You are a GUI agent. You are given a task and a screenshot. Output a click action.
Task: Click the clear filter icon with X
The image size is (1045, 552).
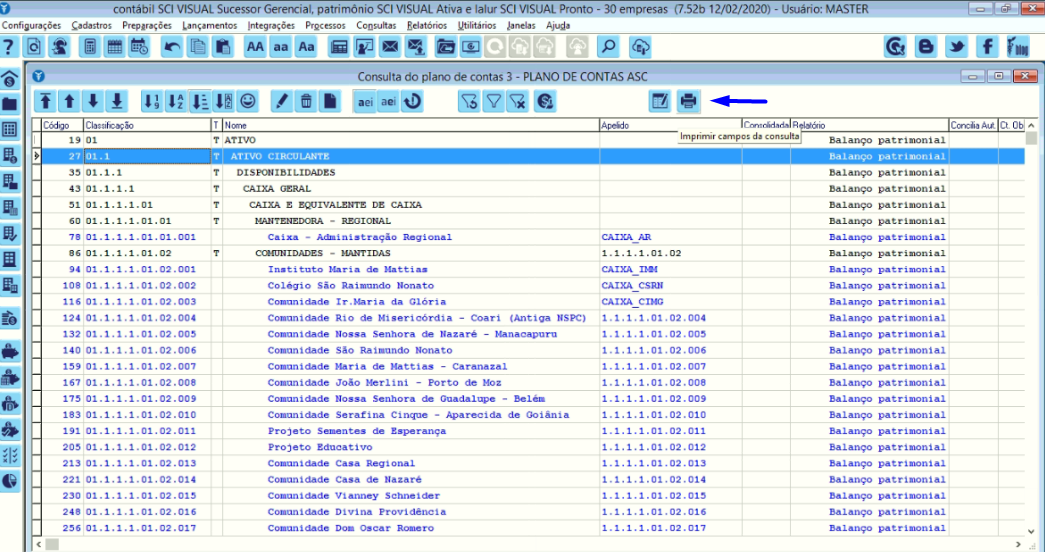tap(518, 100)
